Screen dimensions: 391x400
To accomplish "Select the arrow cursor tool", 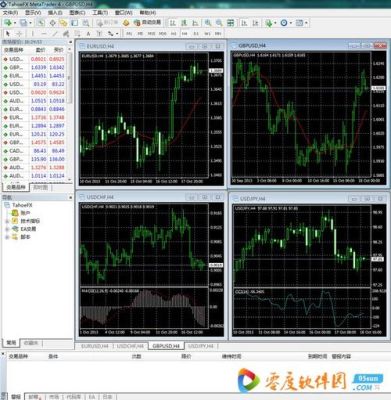I will pyautogui.click(x=8, y=34).
